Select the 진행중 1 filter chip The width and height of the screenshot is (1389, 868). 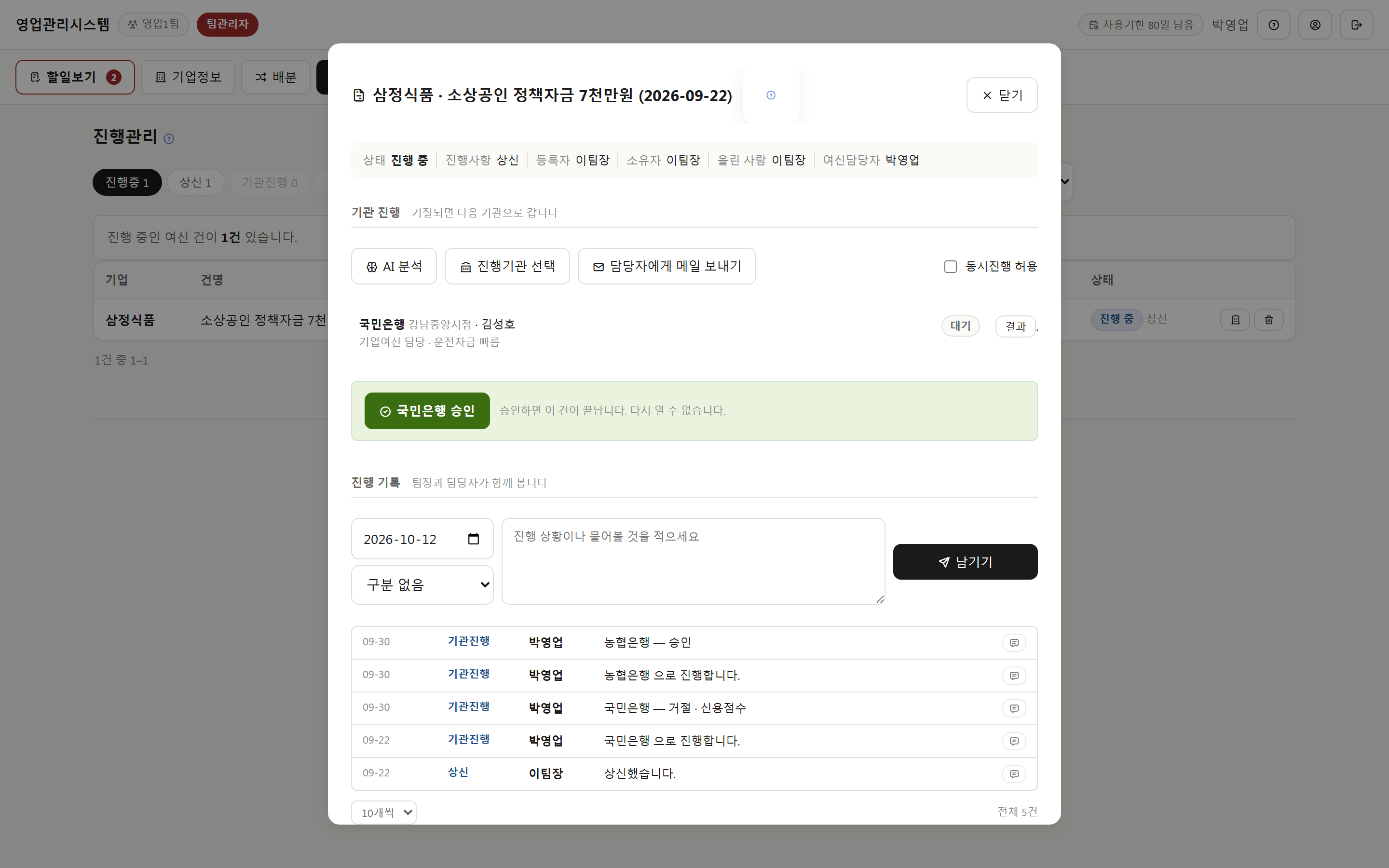[127, 183]
